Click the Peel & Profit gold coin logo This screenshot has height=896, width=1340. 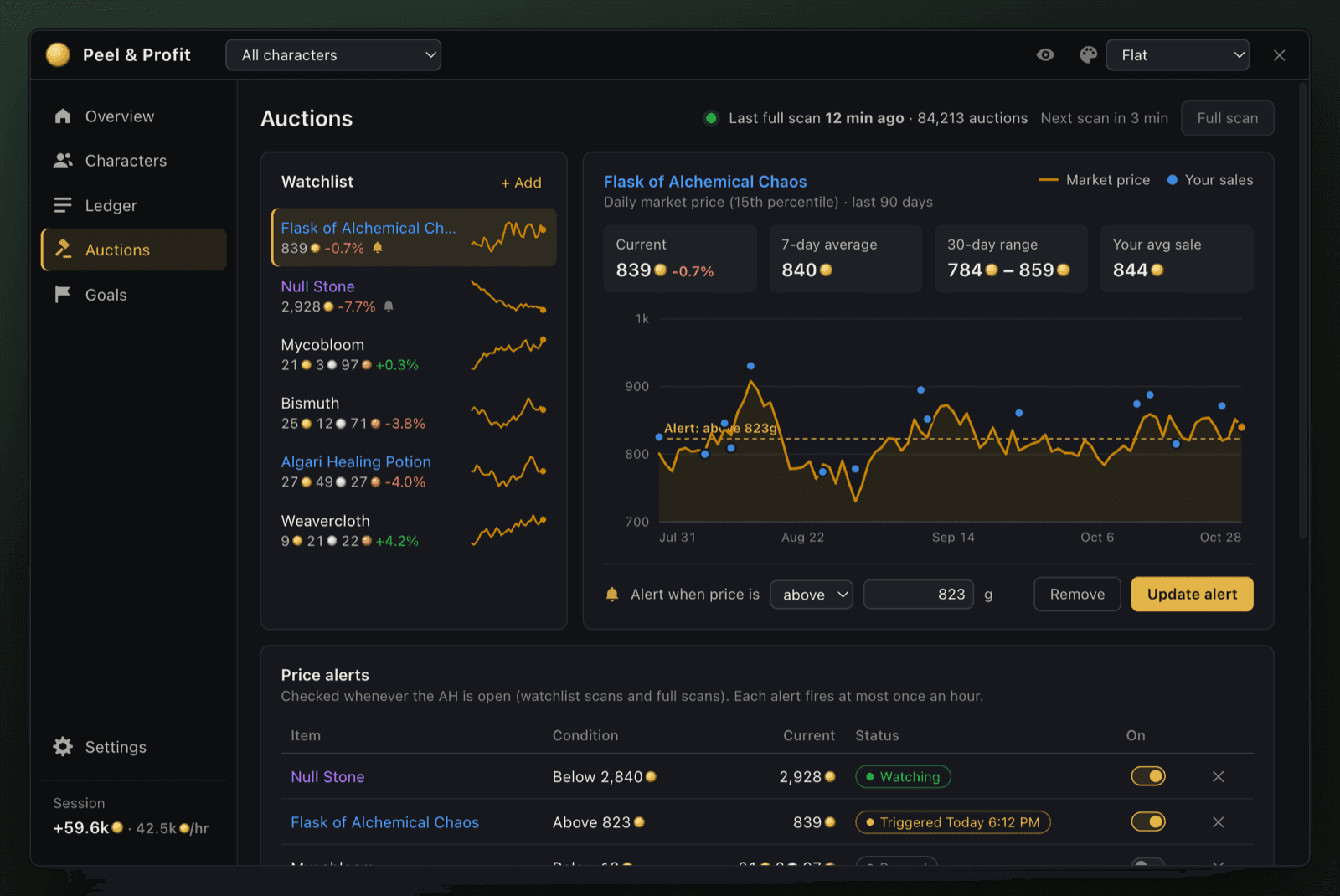coord(58,54)
